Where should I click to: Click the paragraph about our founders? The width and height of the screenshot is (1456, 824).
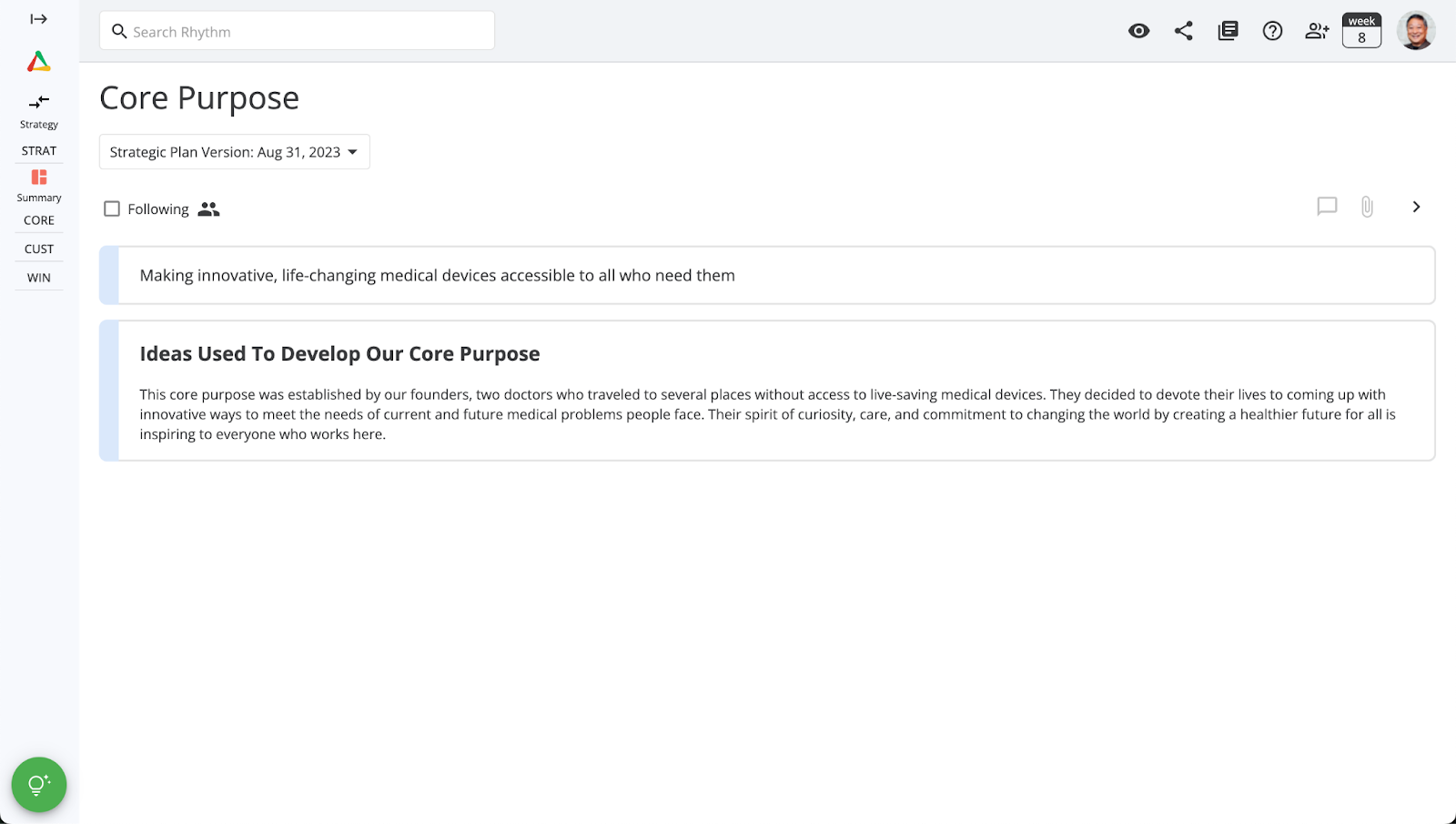point(767,414)
